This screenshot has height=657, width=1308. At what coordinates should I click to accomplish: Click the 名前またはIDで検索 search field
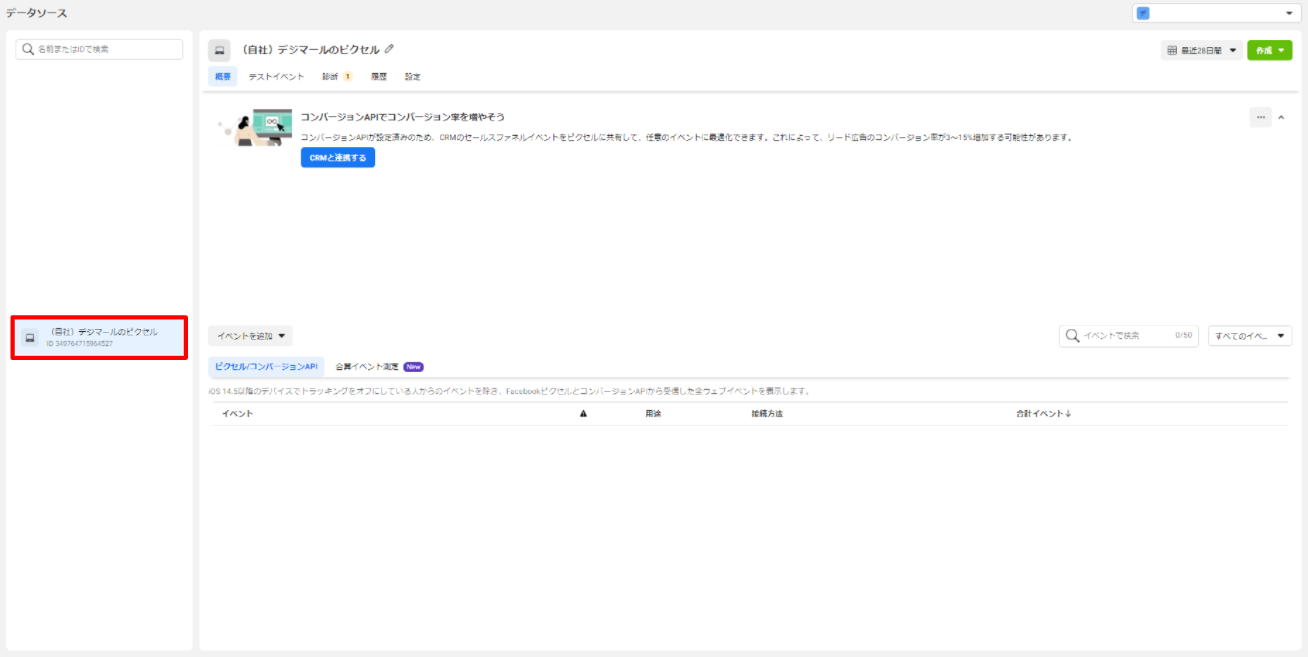click(x=99, y=49)
